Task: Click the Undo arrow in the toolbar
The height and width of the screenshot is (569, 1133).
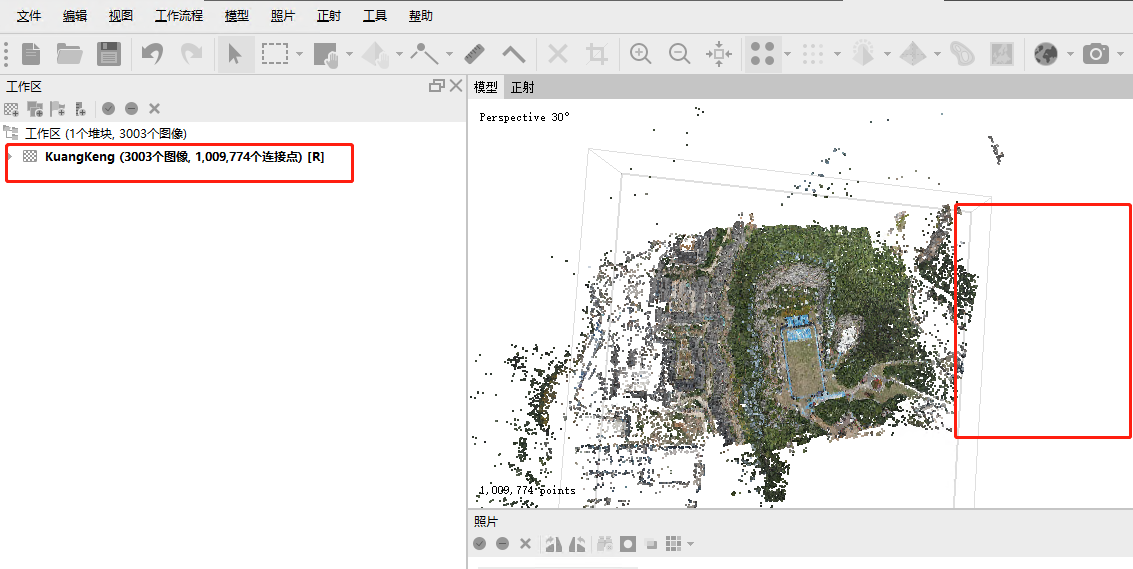Action: [x=152, y=54]
